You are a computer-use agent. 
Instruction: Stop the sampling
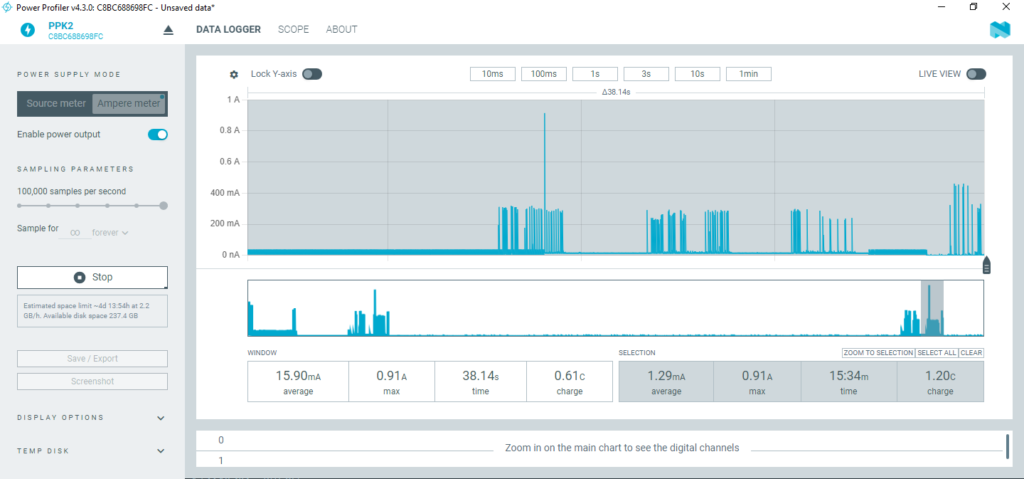coord(92,277)
